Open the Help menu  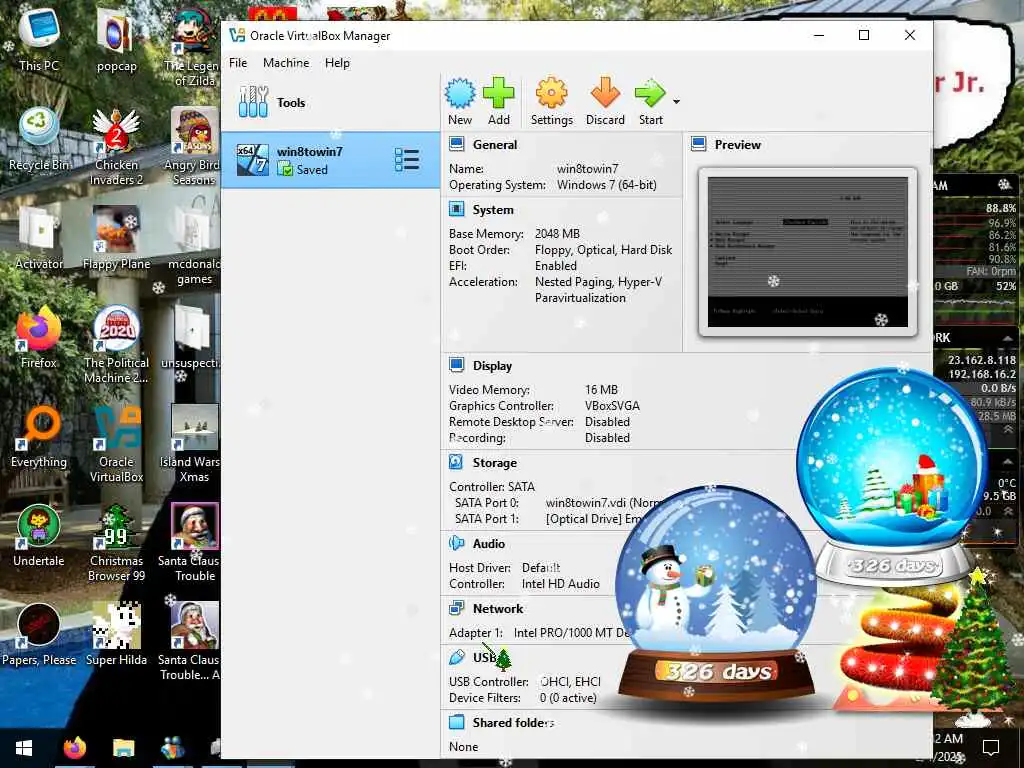click(x=337, y=63)
